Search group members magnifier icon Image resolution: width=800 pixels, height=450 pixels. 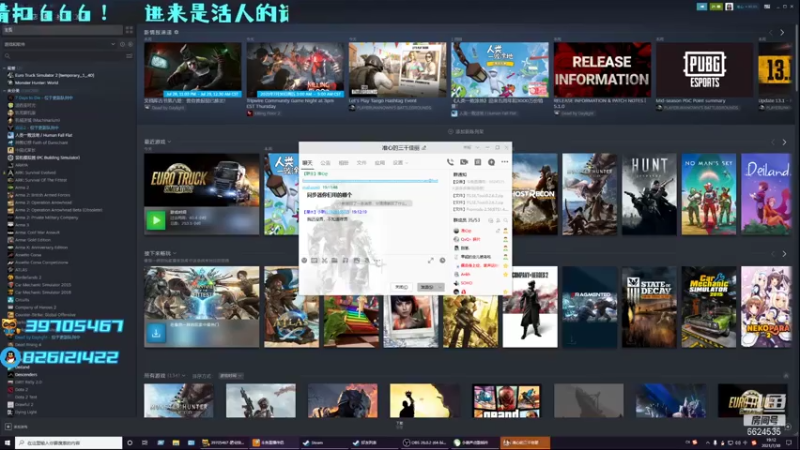[x=506, y=220]
